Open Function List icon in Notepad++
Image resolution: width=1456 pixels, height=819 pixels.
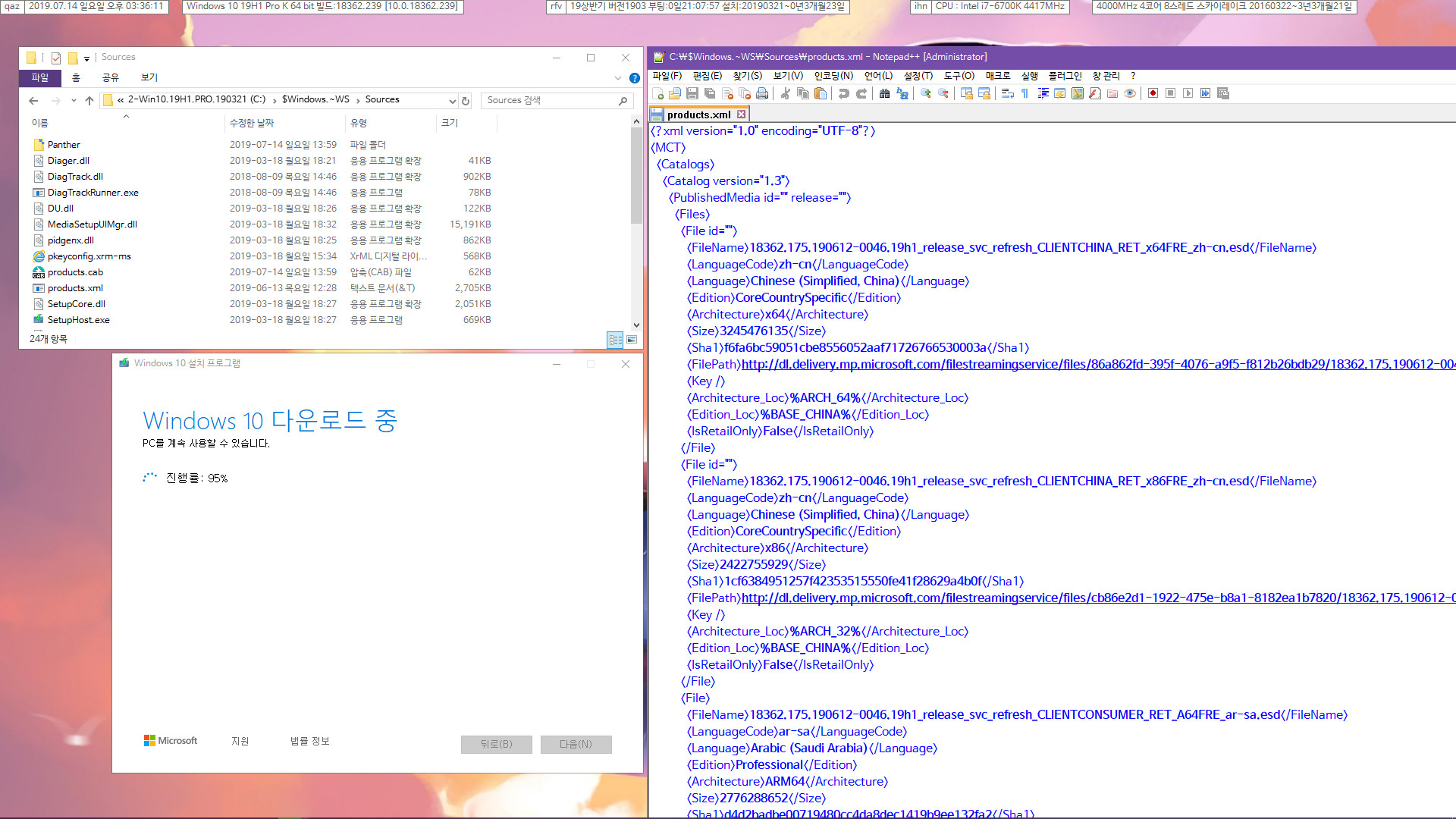coord(1095,93)
